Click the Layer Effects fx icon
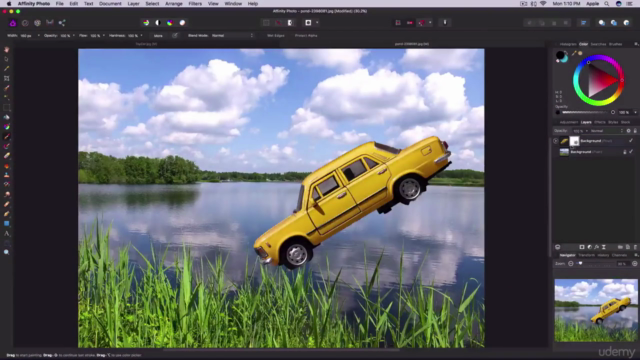 pyautogui.click(x=597, y=247)
